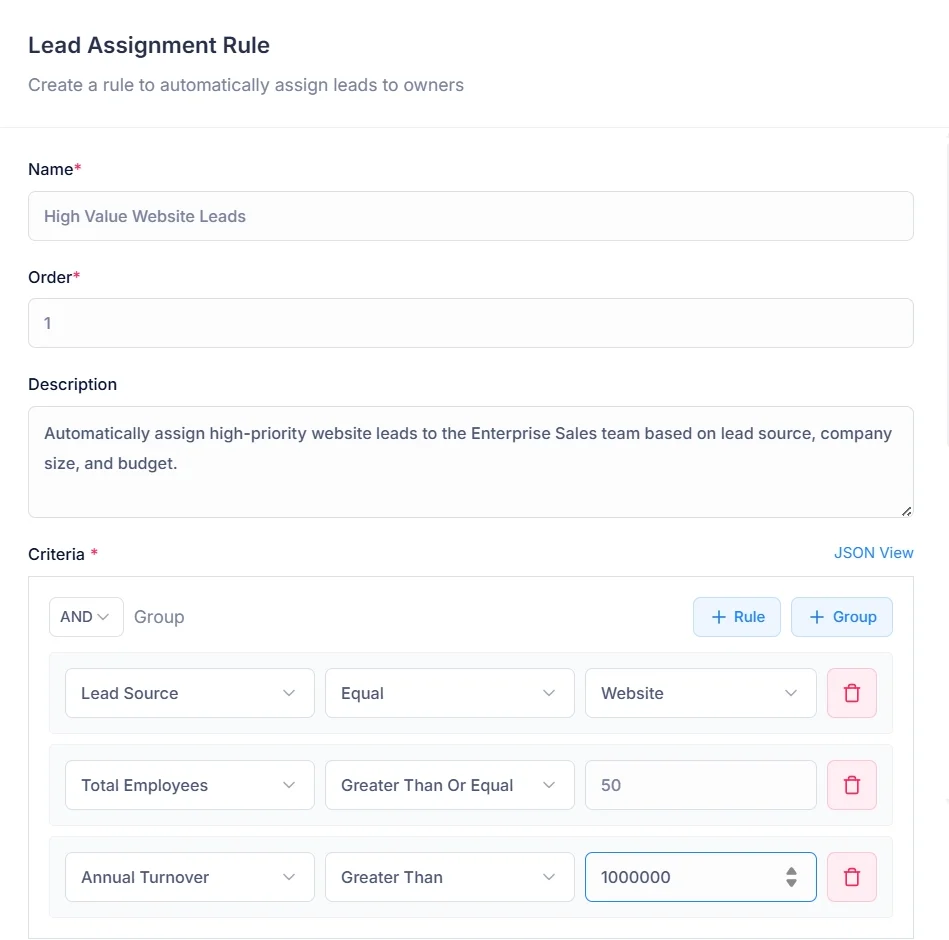Delete the Annual Turnover criteria rule
The height and width of the screenshot is (940, 949).
[x=852, y=877]
